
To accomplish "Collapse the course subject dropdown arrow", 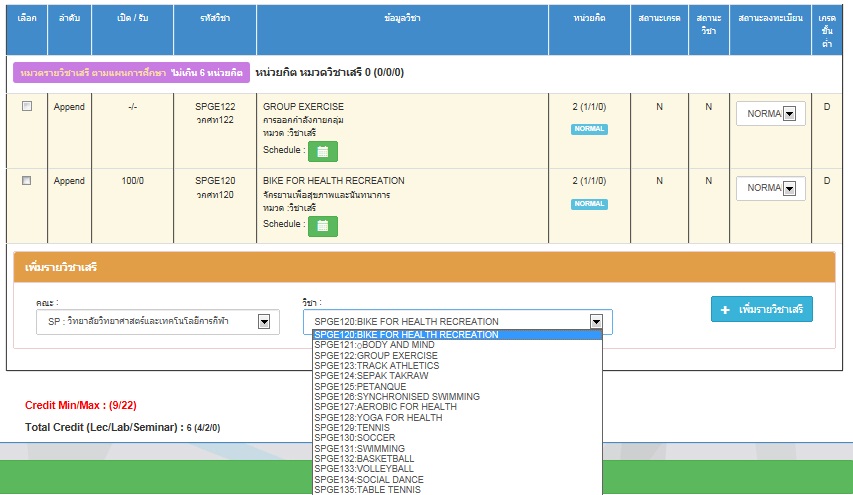I will click(596, 321).
